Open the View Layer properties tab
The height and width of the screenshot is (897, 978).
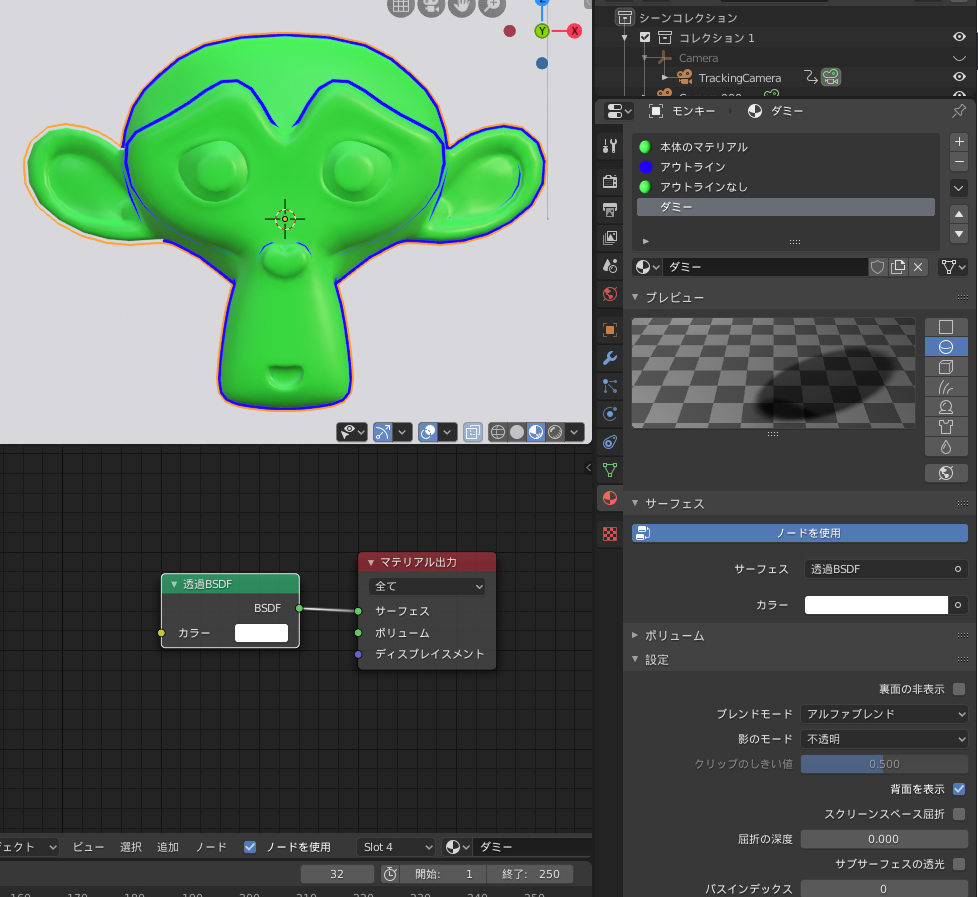point(610,238)
